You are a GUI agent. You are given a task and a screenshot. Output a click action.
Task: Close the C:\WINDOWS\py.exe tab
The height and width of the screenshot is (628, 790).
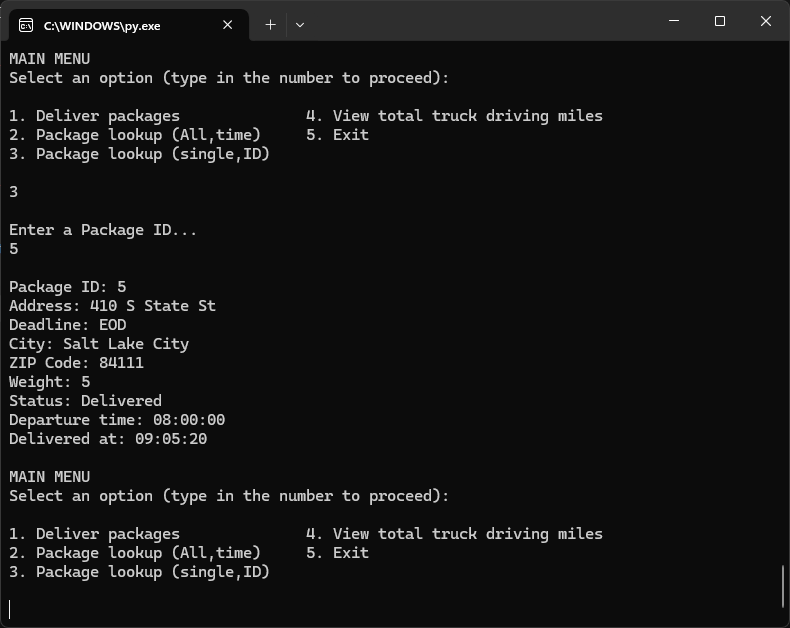(228, 25)
